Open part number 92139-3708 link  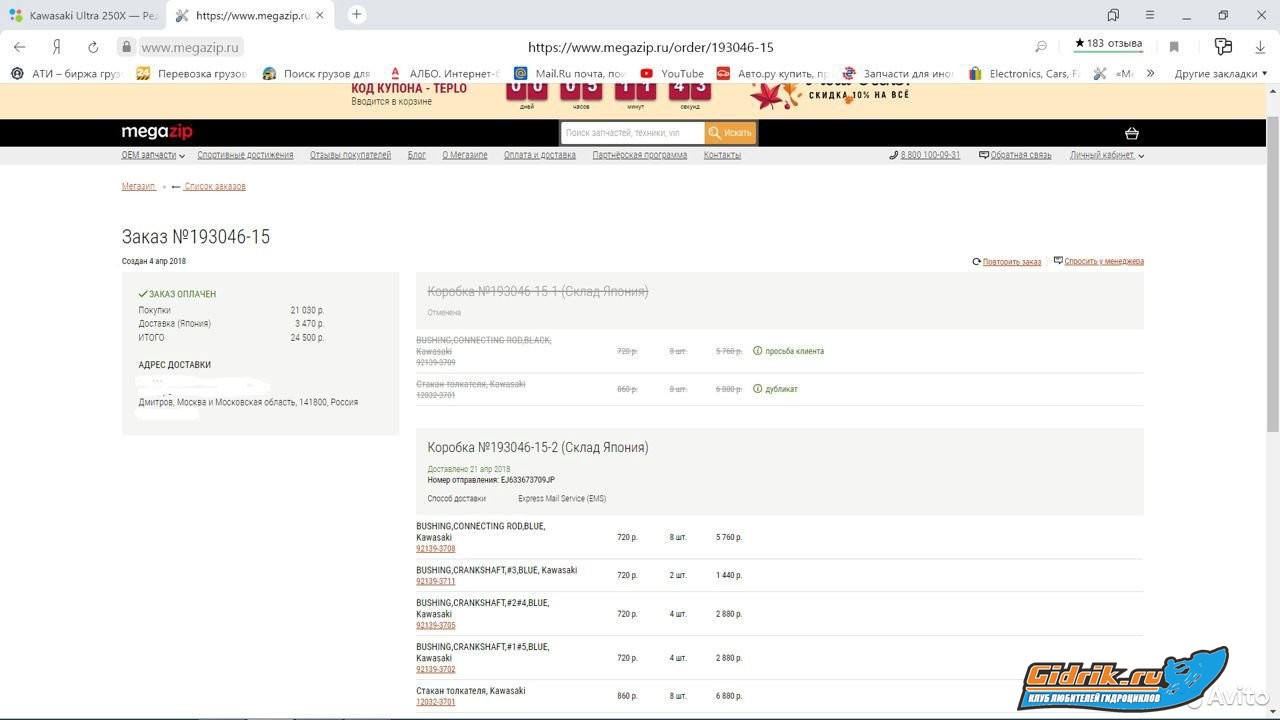coord(435,549)
